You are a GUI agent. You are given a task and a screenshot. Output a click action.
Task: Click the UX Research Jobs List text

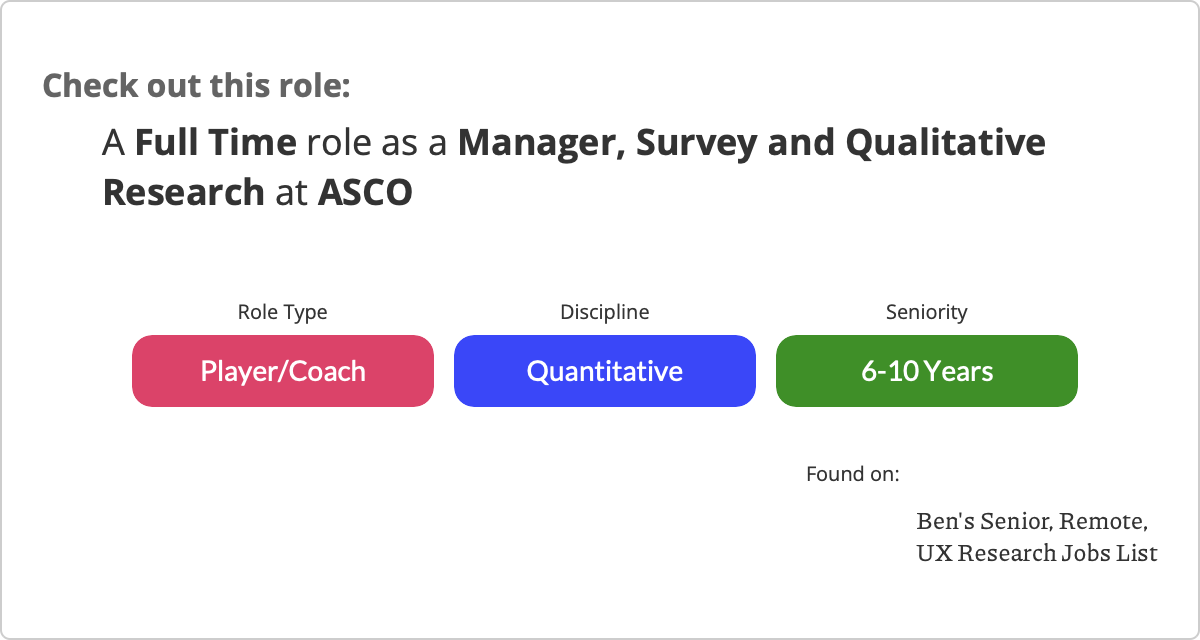tap(1036, 552)
